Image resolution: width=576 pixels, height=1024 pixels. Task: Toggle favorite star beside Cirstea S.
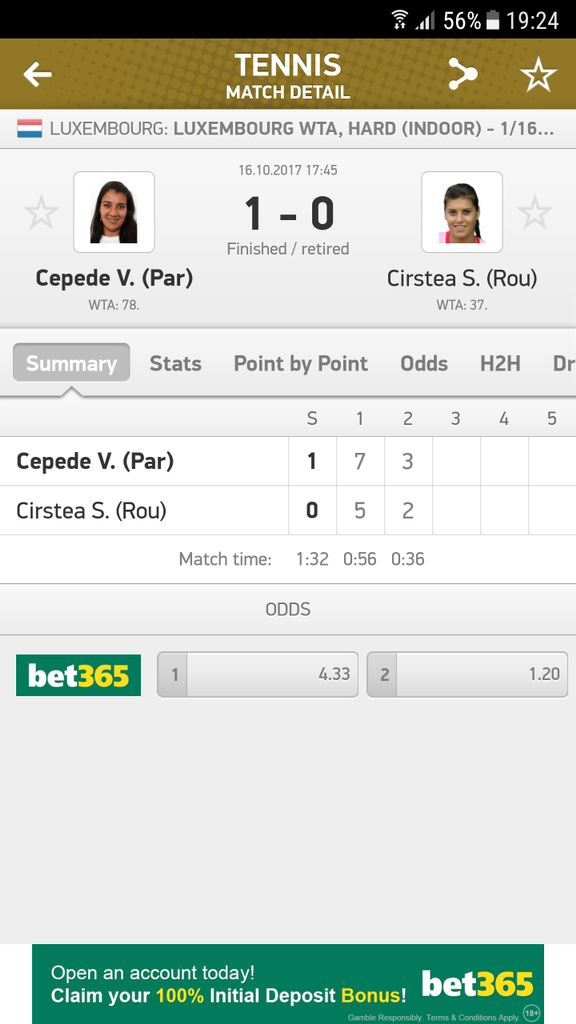tap(535, 212)
